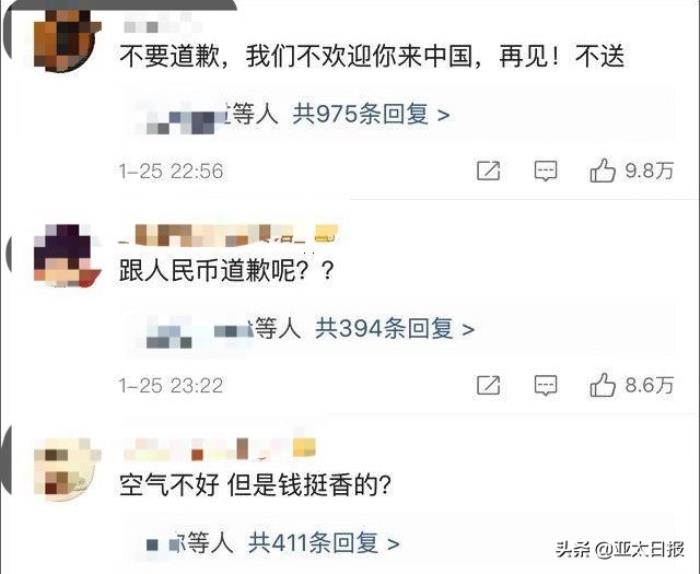Expand 共411条回复 replies
Screen dimensions: 700x574
(324, 543)
